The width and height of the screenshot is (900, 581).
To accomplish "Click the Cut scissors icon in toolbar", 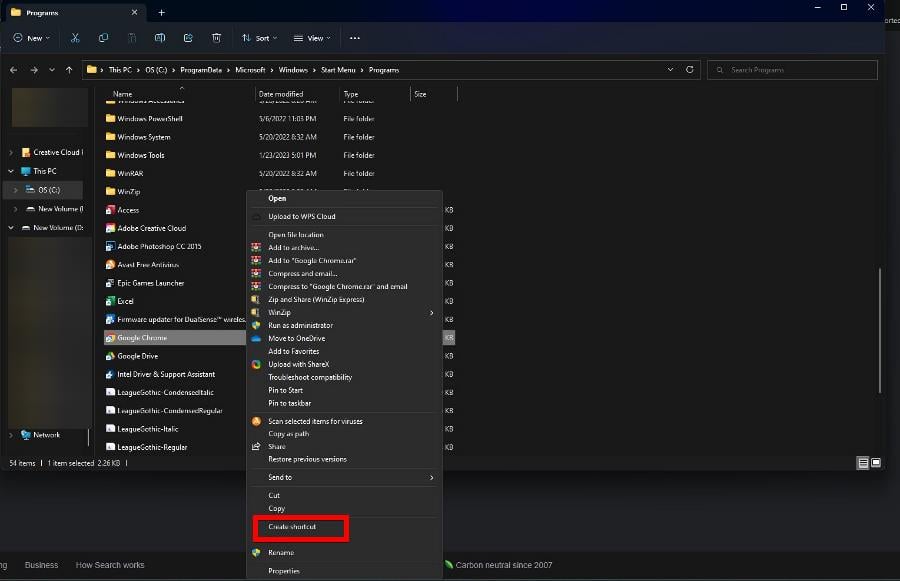I will (75, 38).
